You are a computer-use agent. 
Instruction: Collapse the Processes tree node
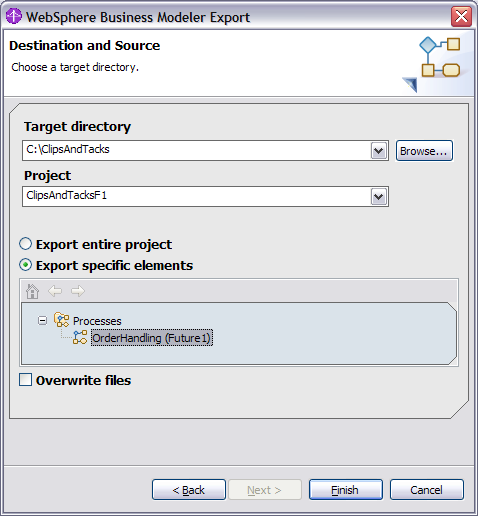42,321
